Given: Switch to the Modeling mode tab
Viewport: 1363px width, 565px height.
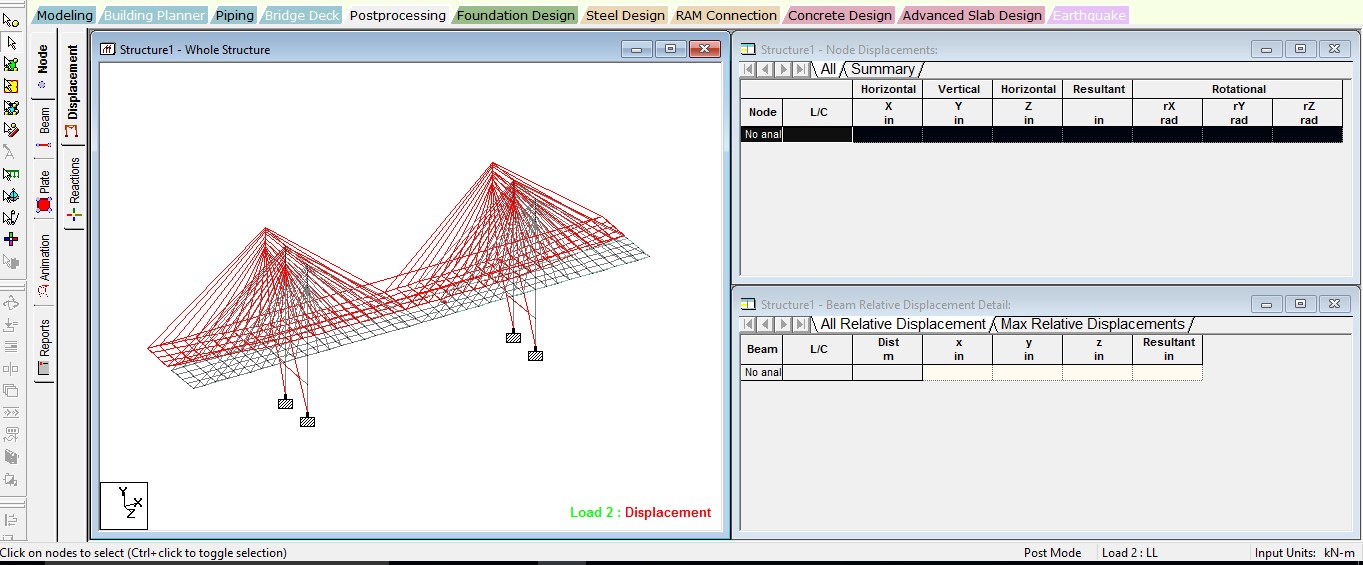Looking at the screenshot, I should [65, 15].
